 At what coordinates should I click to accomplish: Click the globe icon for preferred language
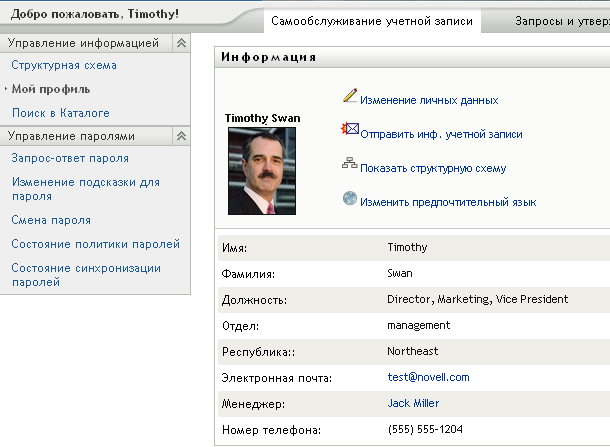[x=349, y=199]
